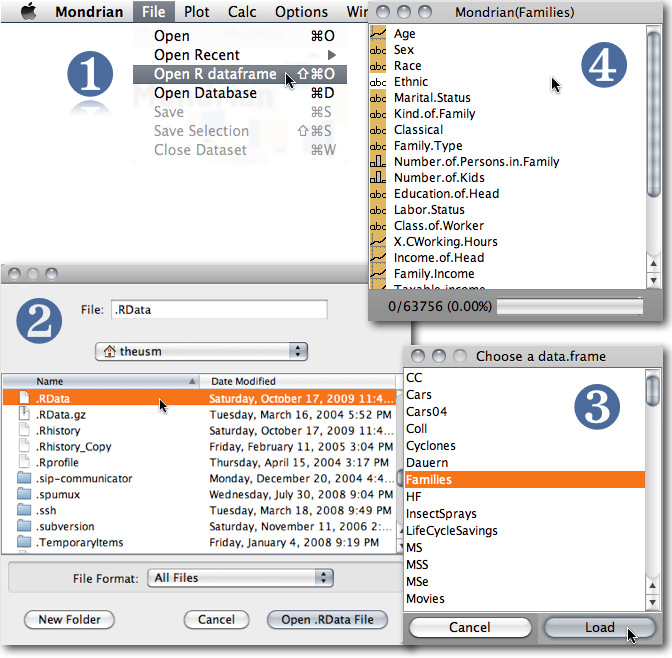672x658 pixels.
Task: Sort file list by Name column
Action: (100, 381)
